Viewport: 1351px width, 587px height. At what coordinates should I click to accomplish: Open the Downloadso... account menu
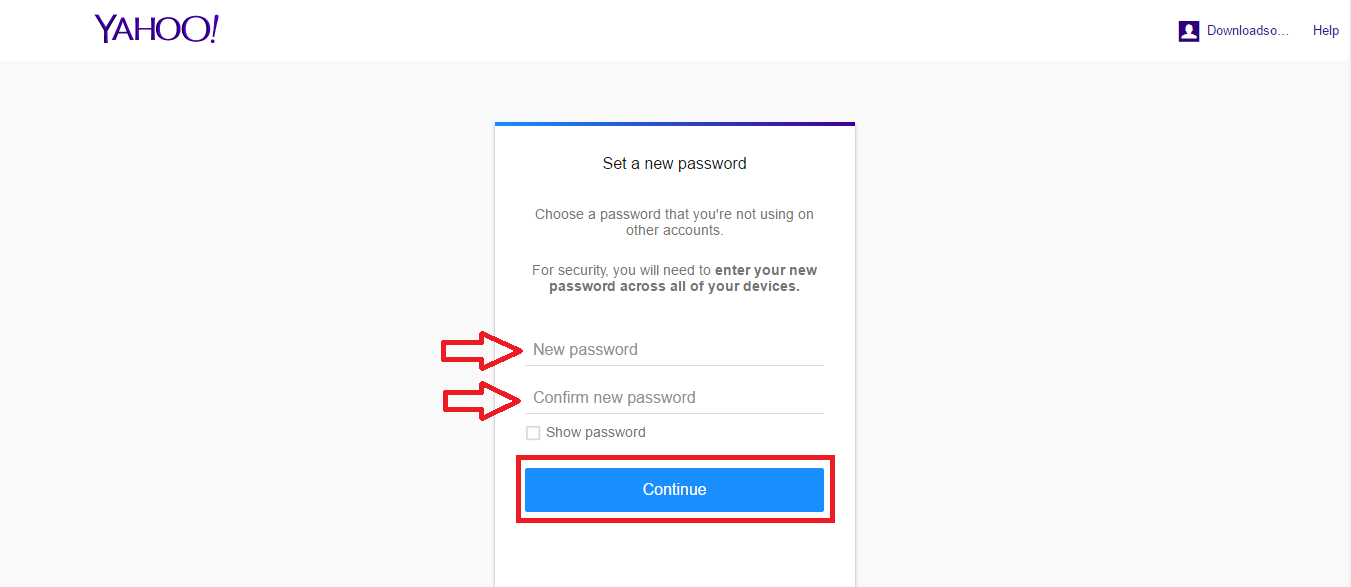[x=1248, y=31]
